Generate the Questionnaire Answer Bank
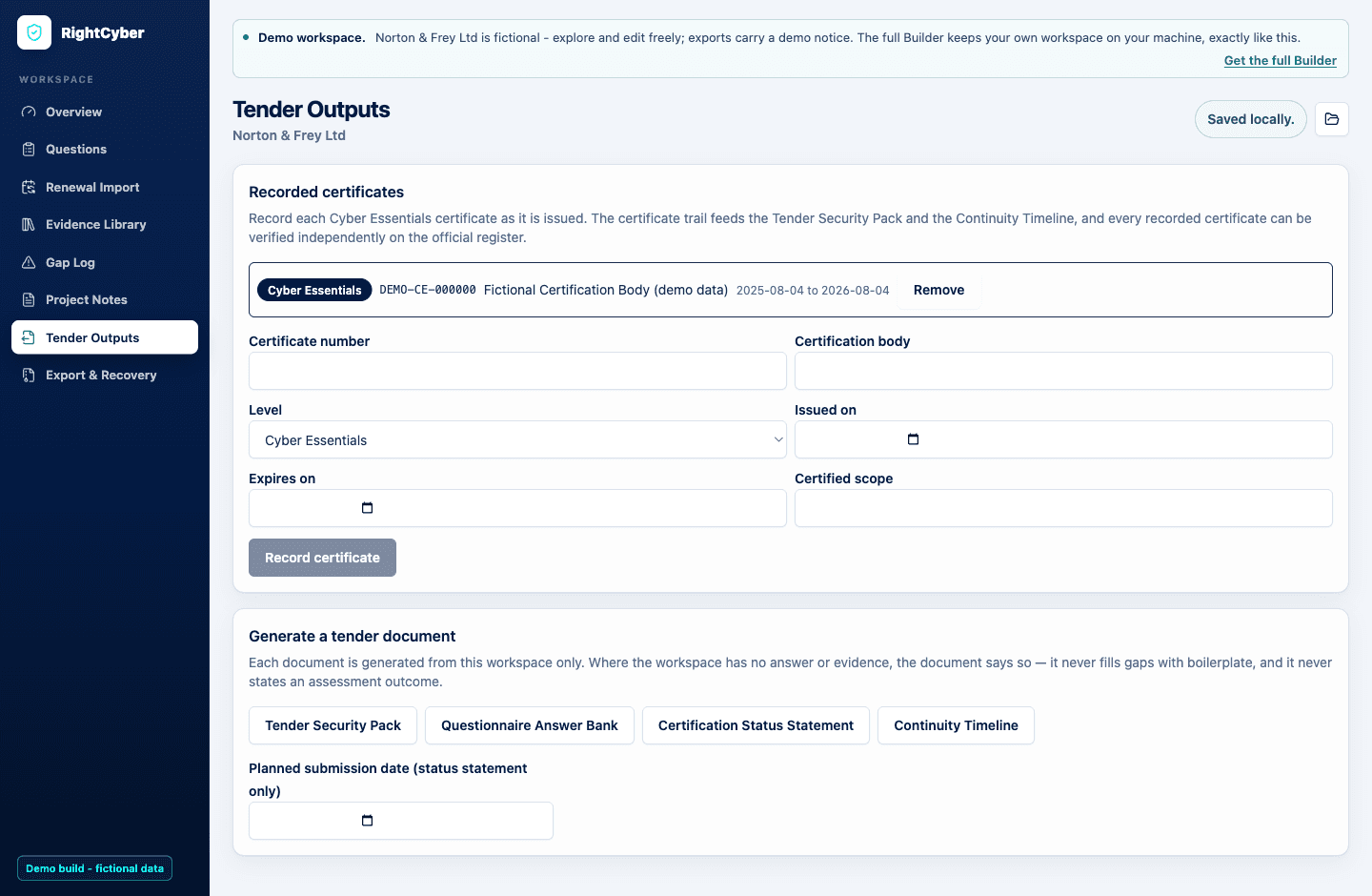The width and height of the screenshot is (1372, 896). 529,725
